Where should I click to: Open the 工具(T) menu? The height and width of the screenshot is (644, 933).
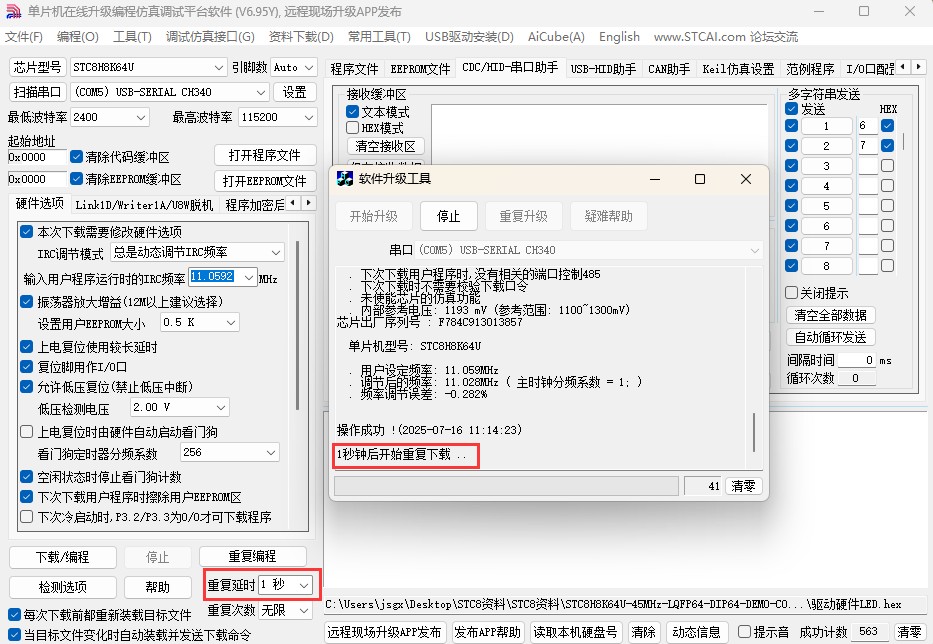(x=132, y=37)
